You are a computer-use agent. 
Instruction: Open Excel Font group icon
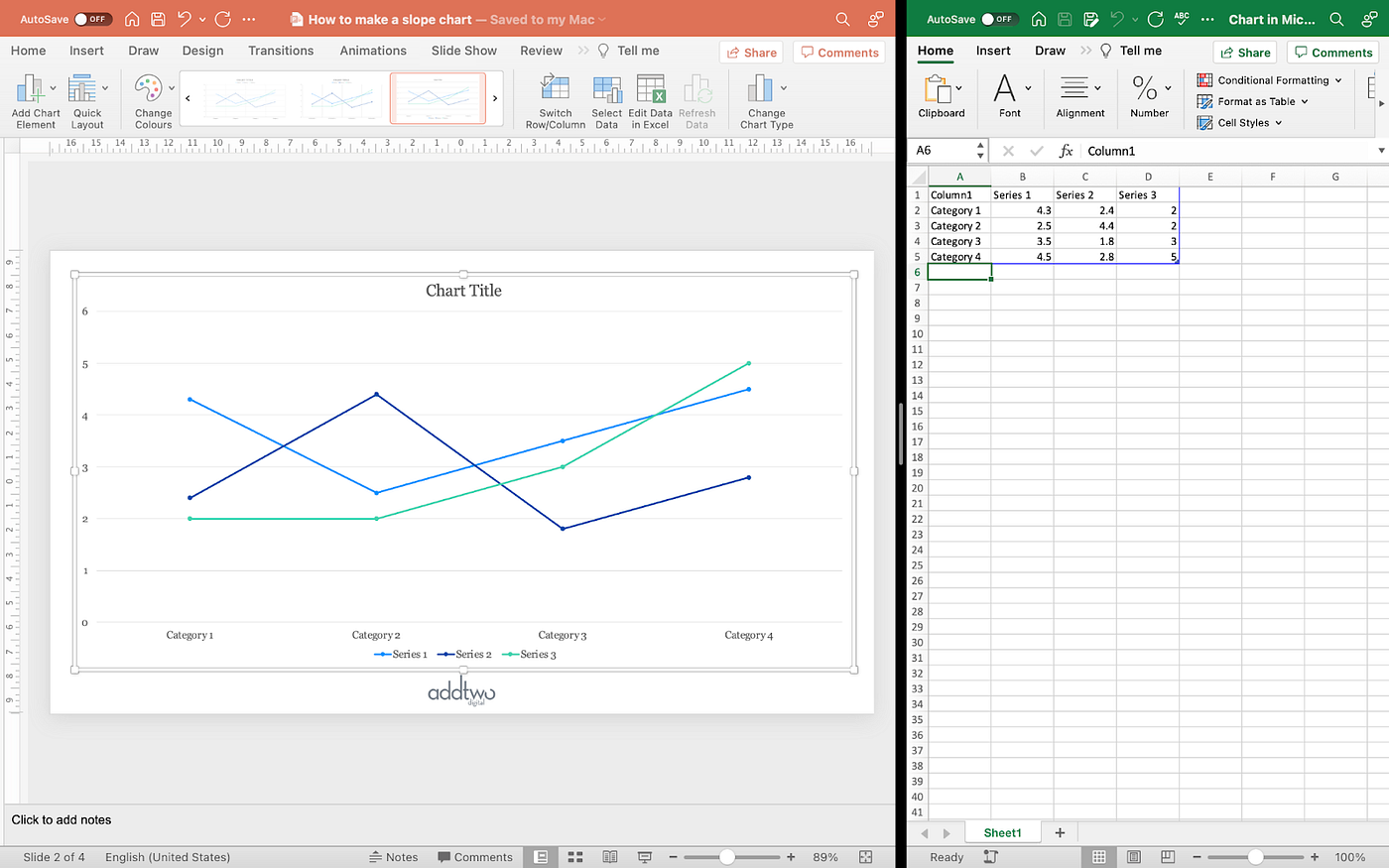[x=1005, y=88]
